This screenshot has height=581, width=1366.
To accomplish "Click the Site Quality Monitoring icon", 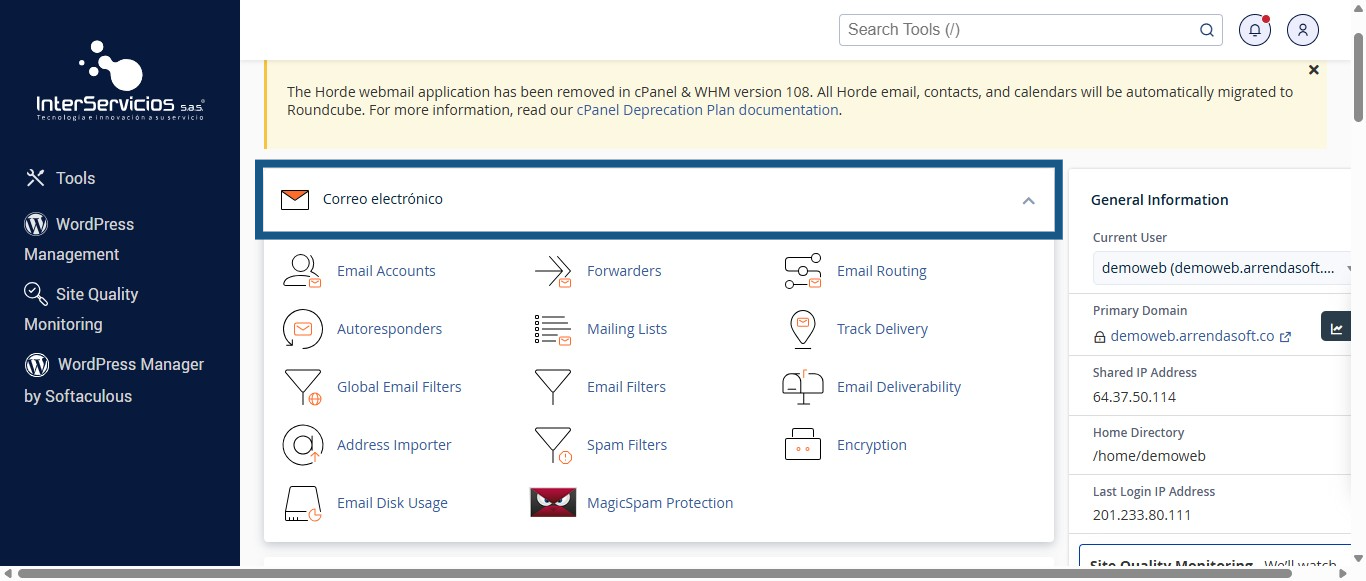I will 36,293.
